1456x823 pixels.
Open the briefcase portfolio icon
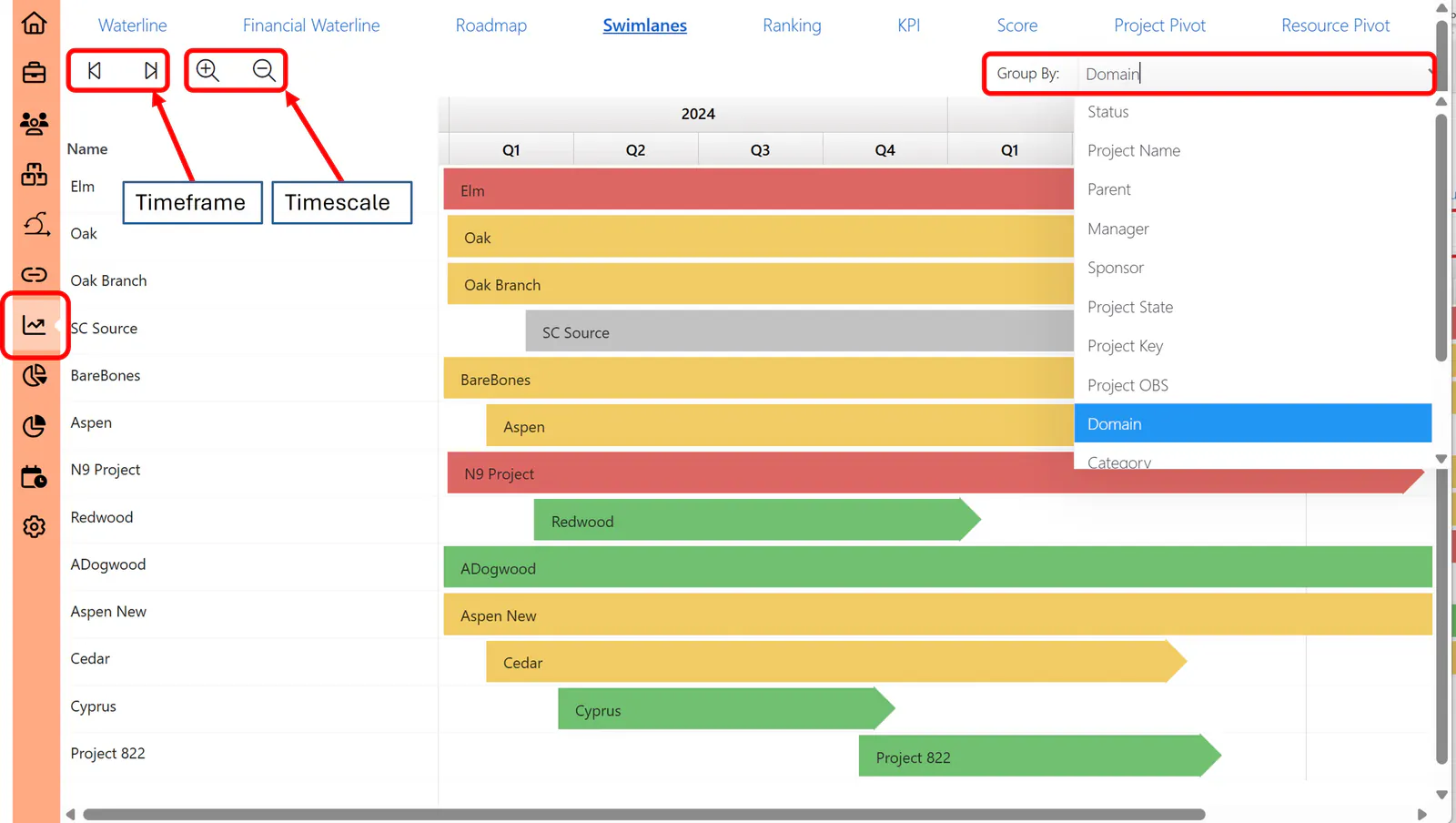pos(34,72)
